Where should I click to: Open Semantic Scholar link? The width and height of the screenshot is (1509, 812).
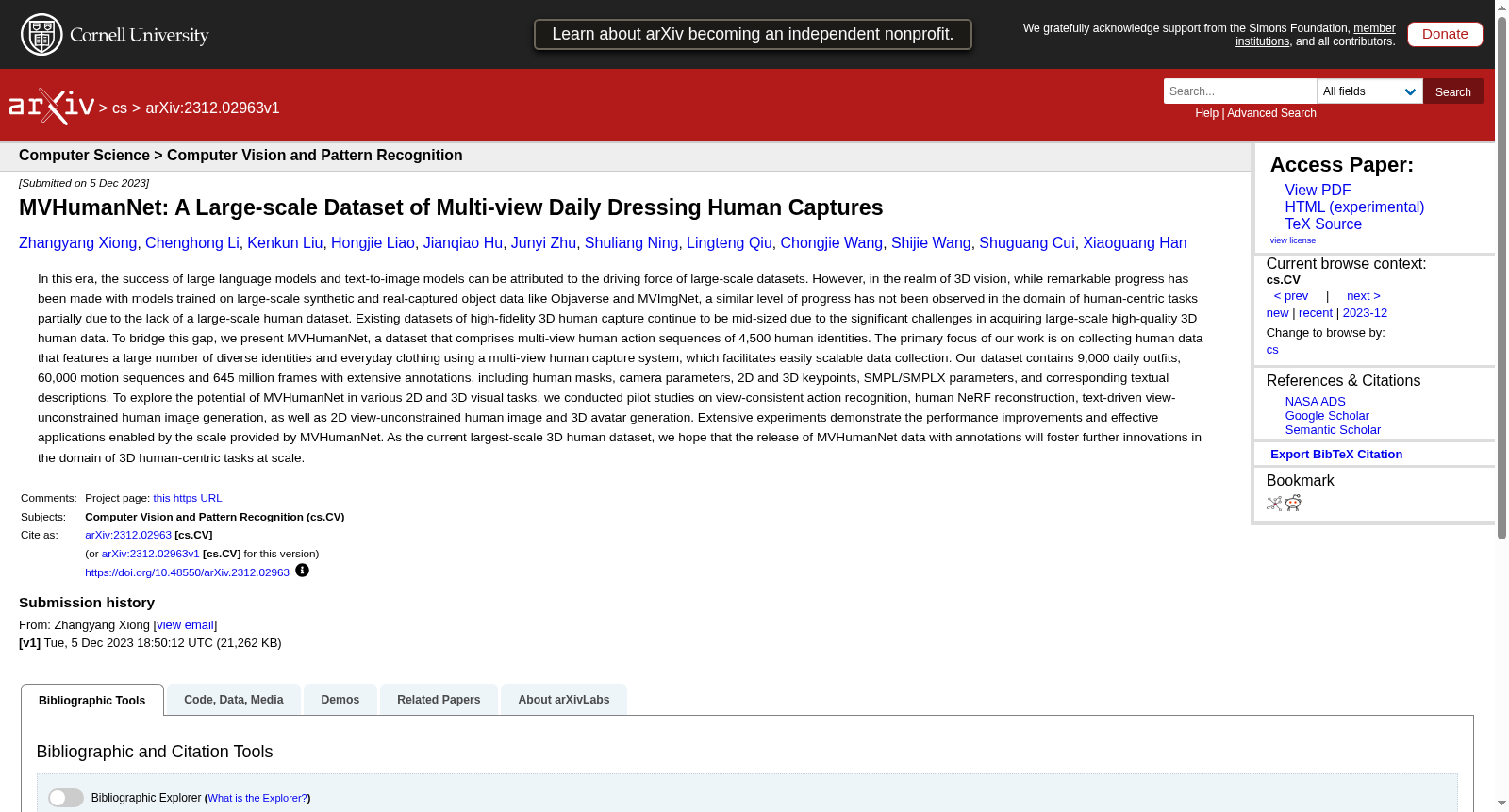pos(1333,430)
